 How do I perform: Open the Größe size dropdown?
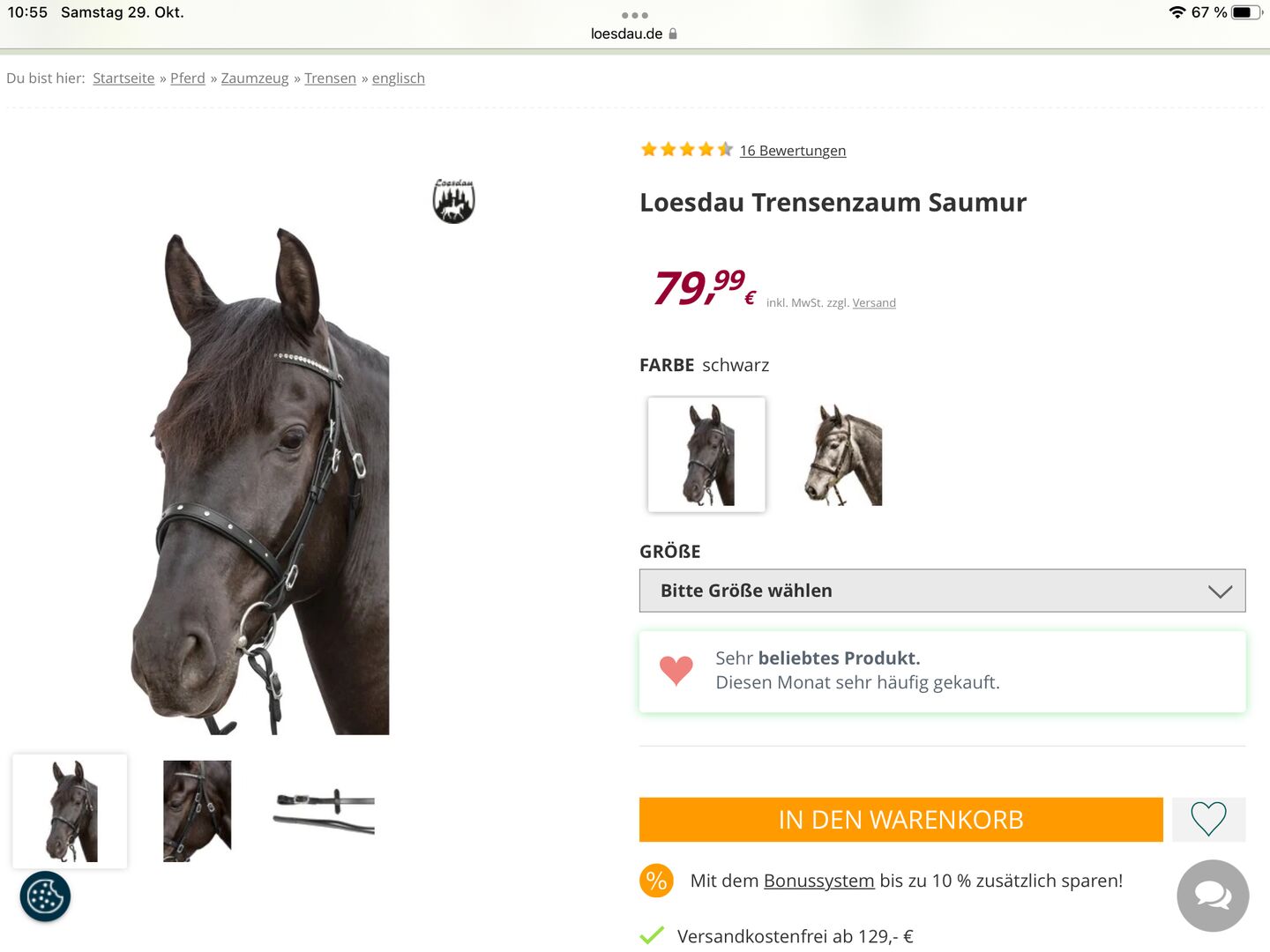[x=942, y=591]
